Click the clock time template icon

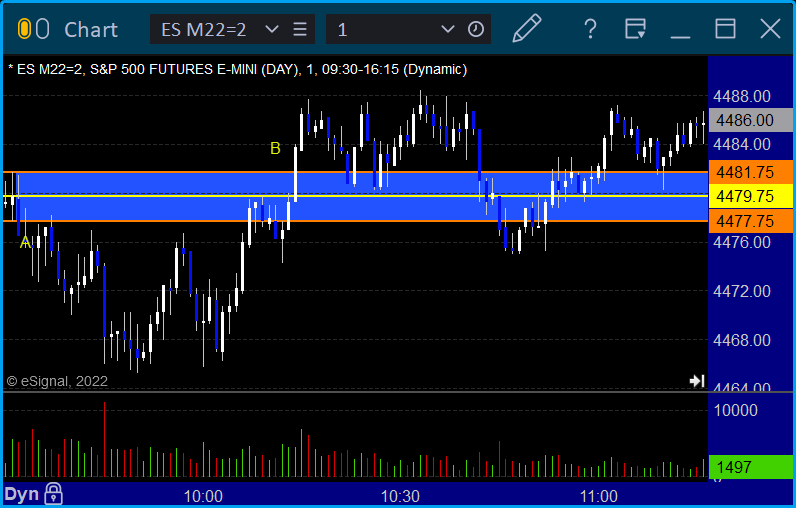click(x=476, y=29)
